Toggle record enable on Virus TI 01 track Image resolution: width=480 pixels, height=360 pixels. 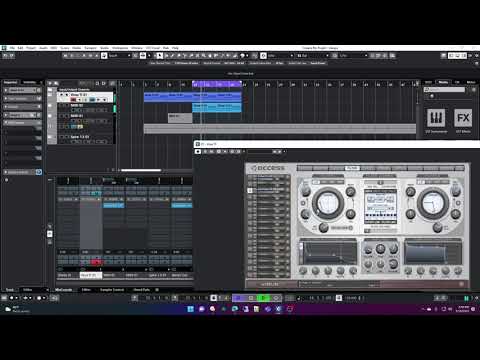pyautogui.click(x=74, y=100)
